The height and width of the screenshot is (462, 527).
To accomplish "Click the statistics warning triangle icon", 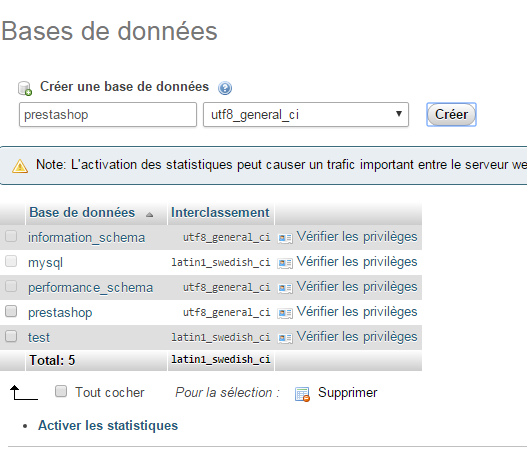I will 20,166.
